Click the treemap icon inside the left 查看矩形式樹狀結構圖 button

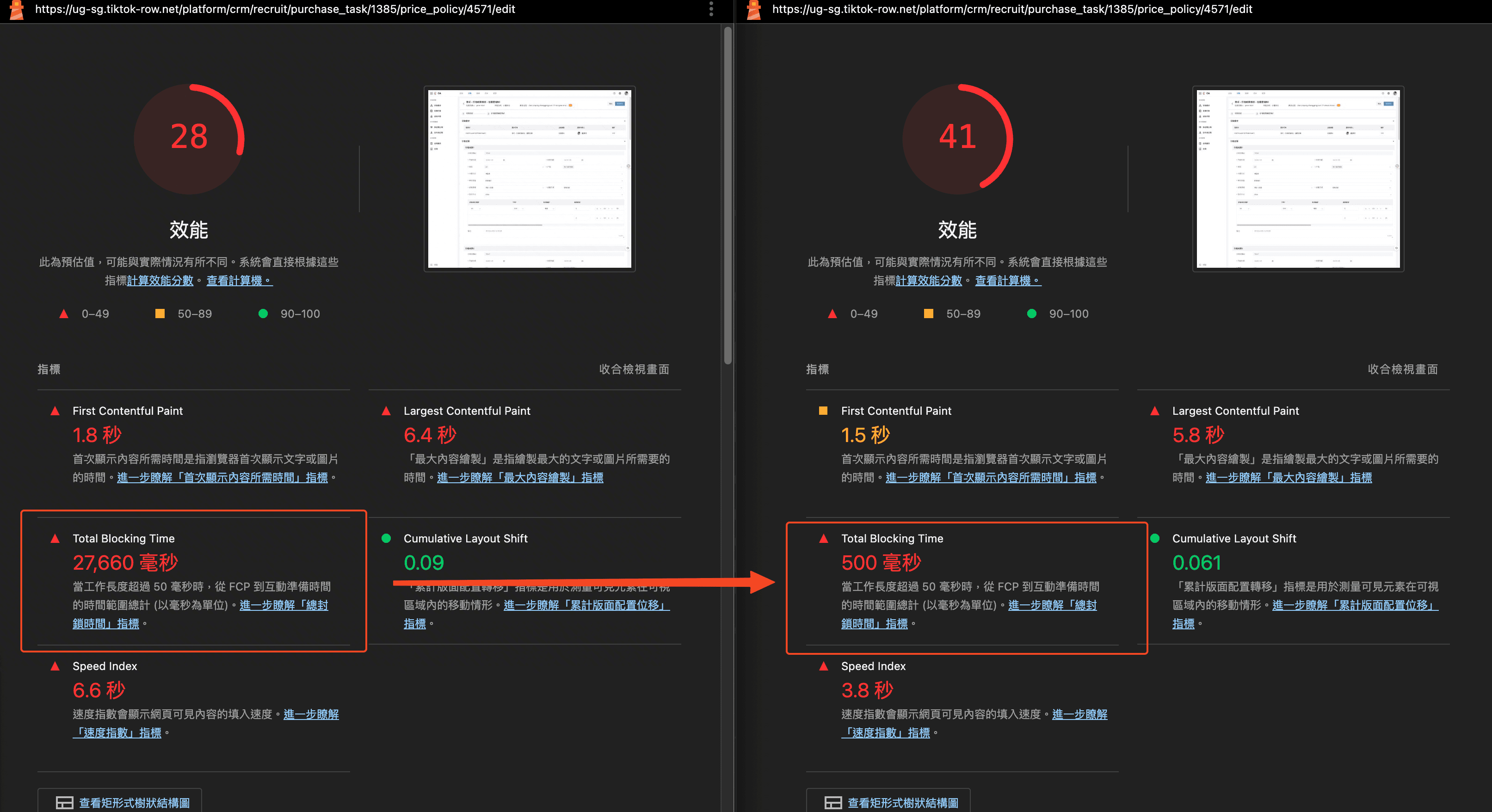pos(65,803)
